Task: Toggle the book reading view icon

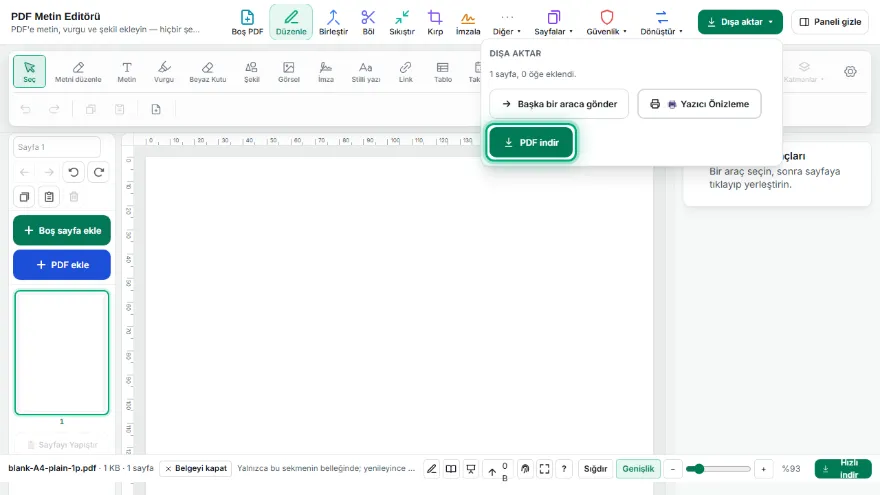Action: pos(451,469)
